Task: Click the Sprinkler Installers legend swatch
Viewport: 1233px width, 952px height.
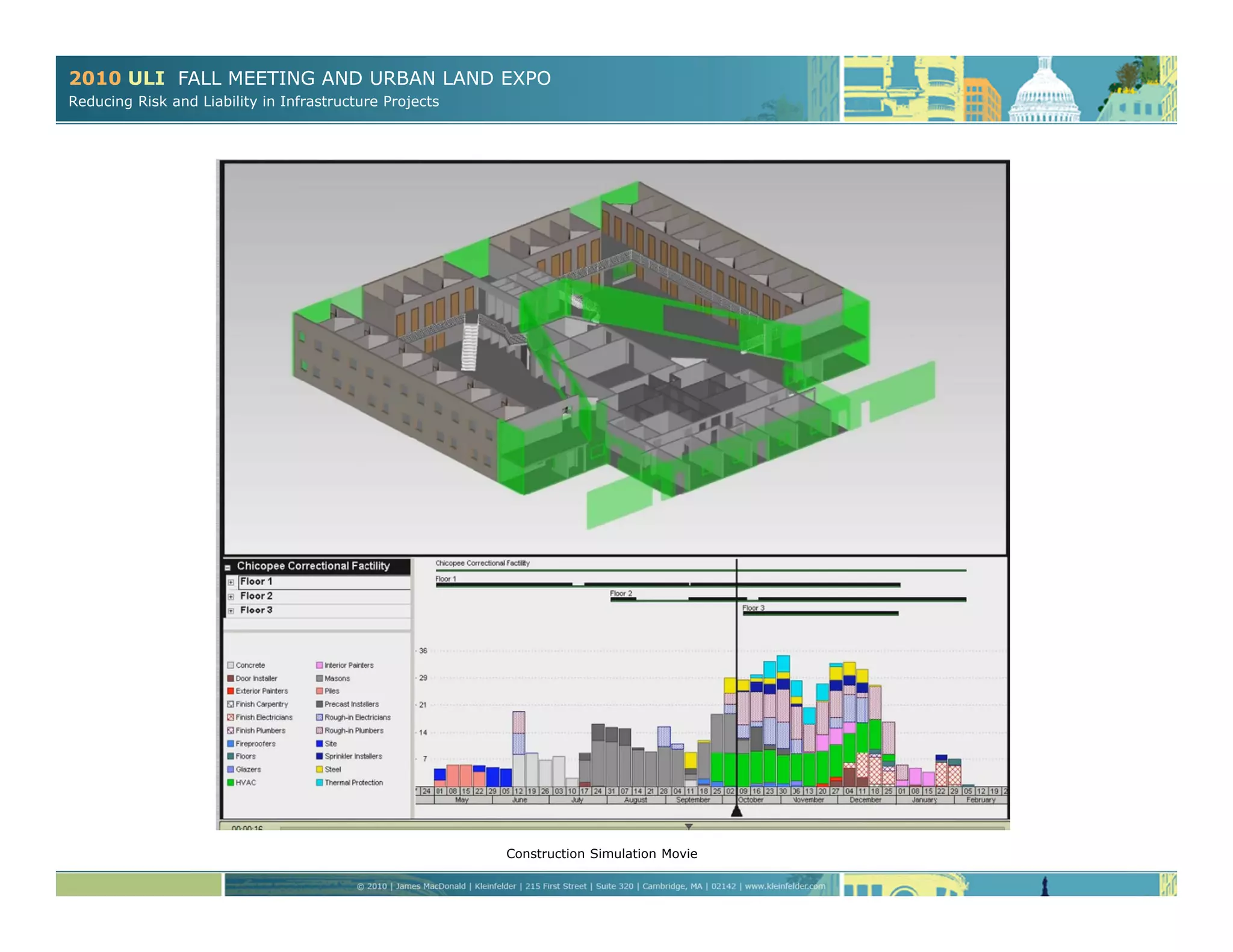Action: [320, 757]
